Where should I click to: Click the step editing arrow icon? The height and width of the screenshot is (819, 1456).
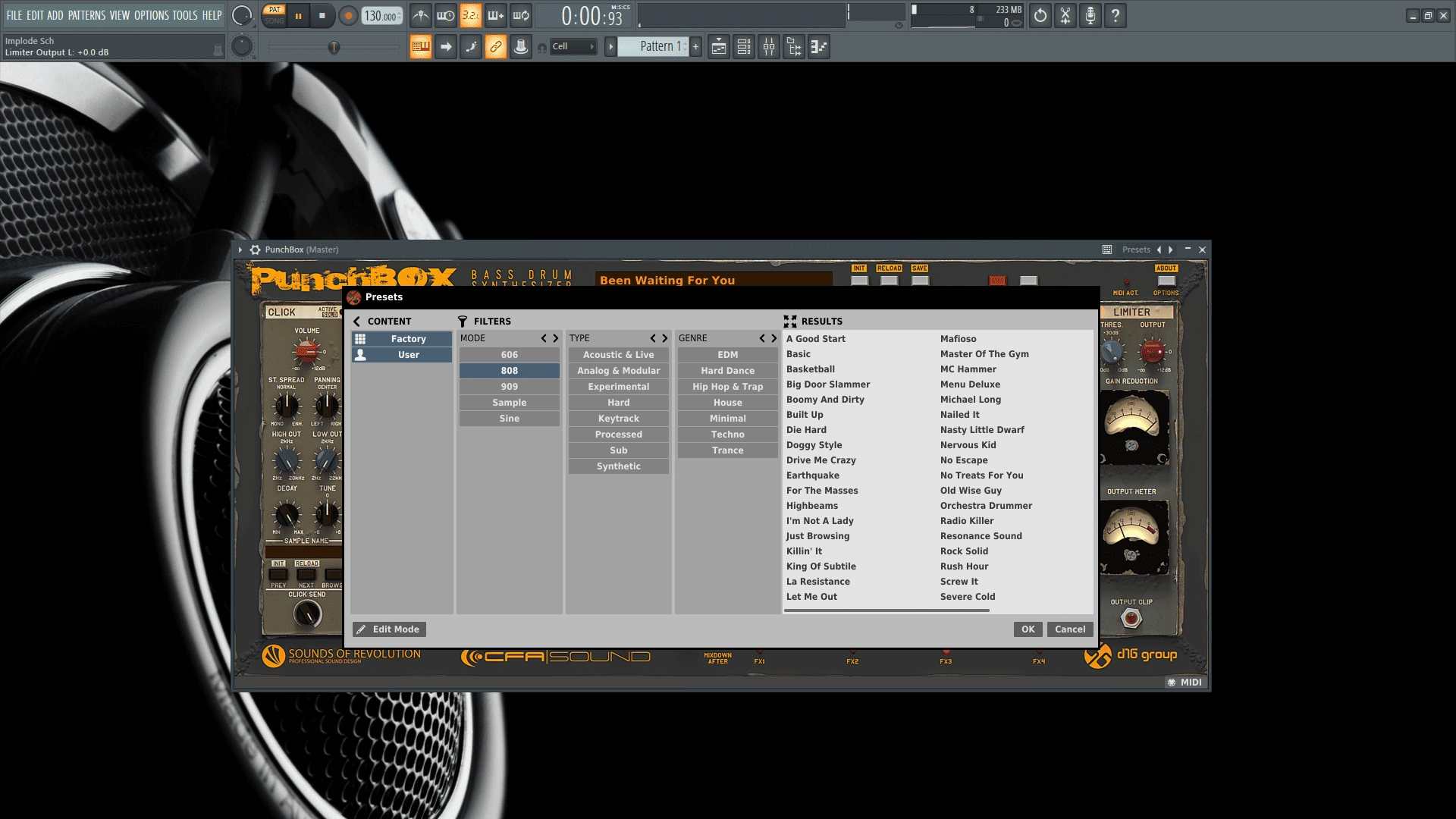[446, 47]
